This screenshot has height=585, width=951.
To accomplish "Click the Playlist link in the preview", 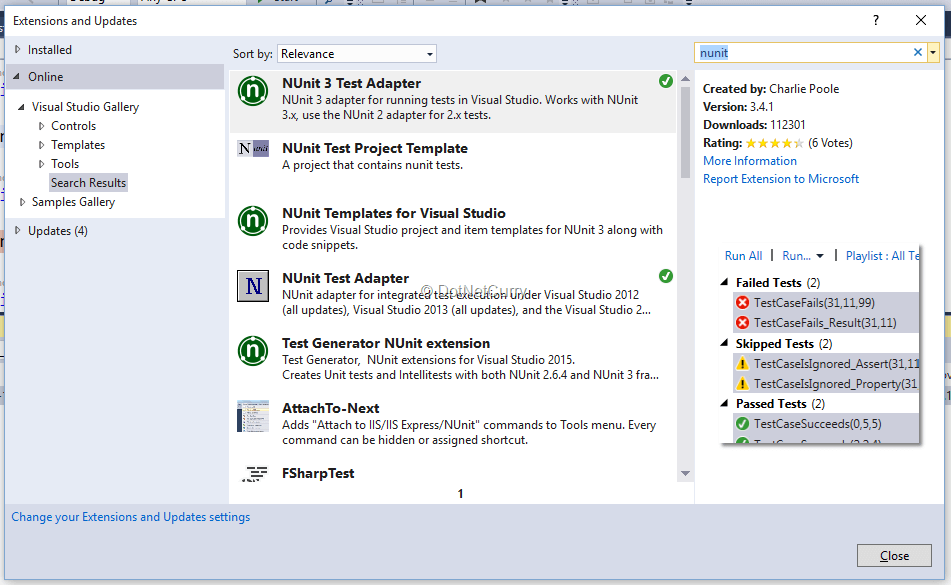I will [x=882, y=256].
